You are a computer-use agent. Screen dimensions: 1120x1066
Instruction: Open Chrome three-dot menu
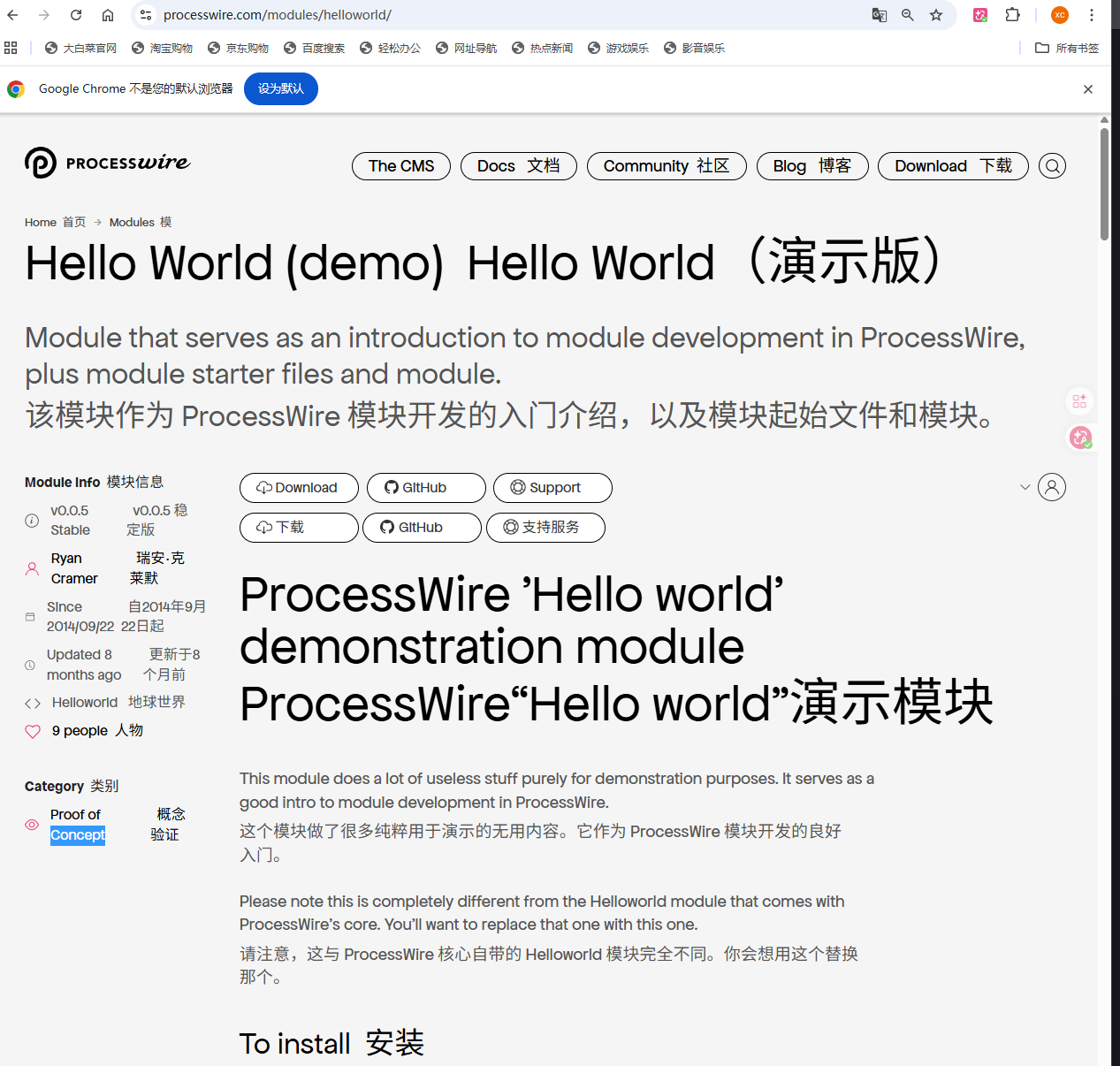1092,15
